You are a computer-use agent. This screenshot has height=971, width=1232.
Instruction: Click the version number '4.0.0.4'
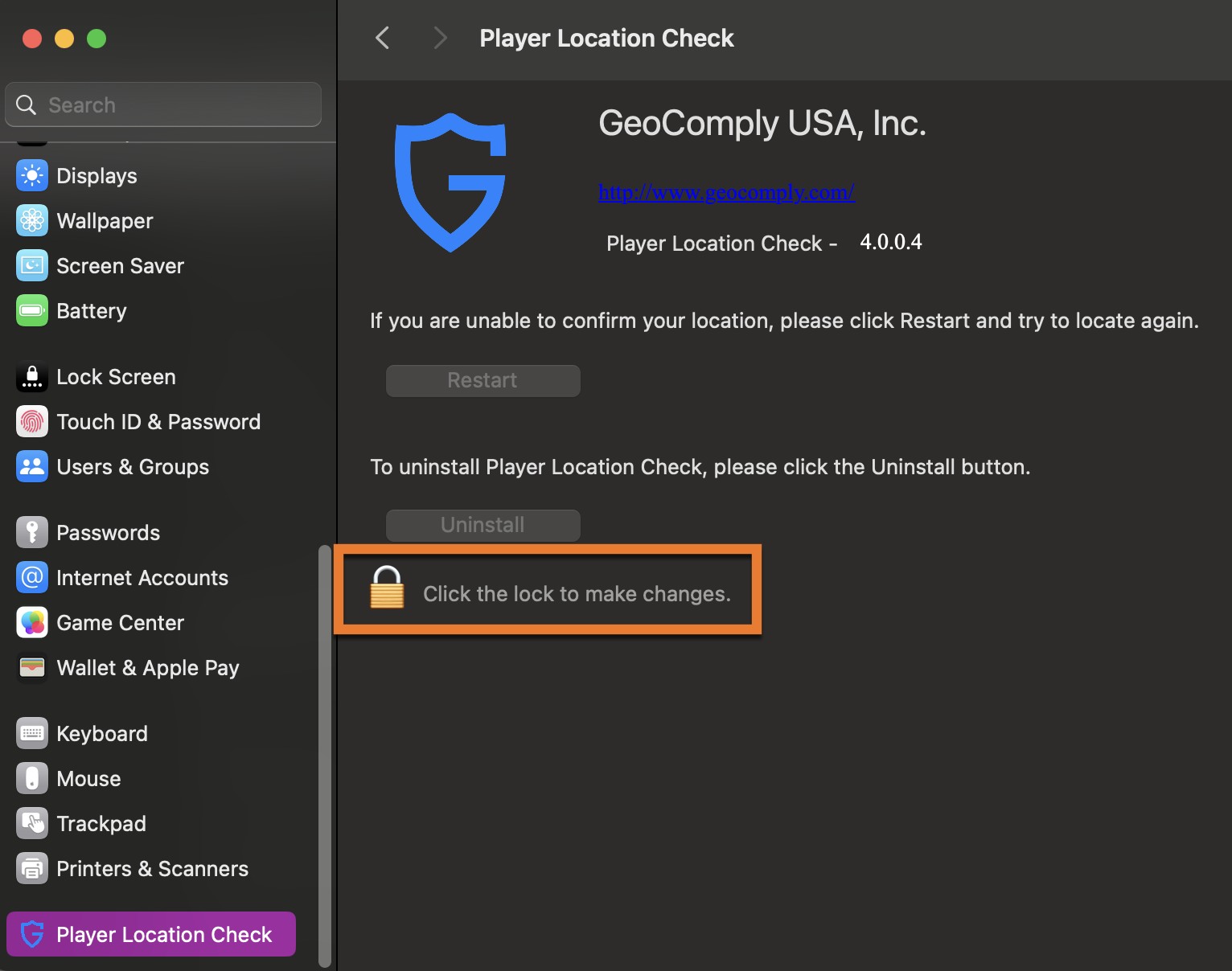point(891,242)
